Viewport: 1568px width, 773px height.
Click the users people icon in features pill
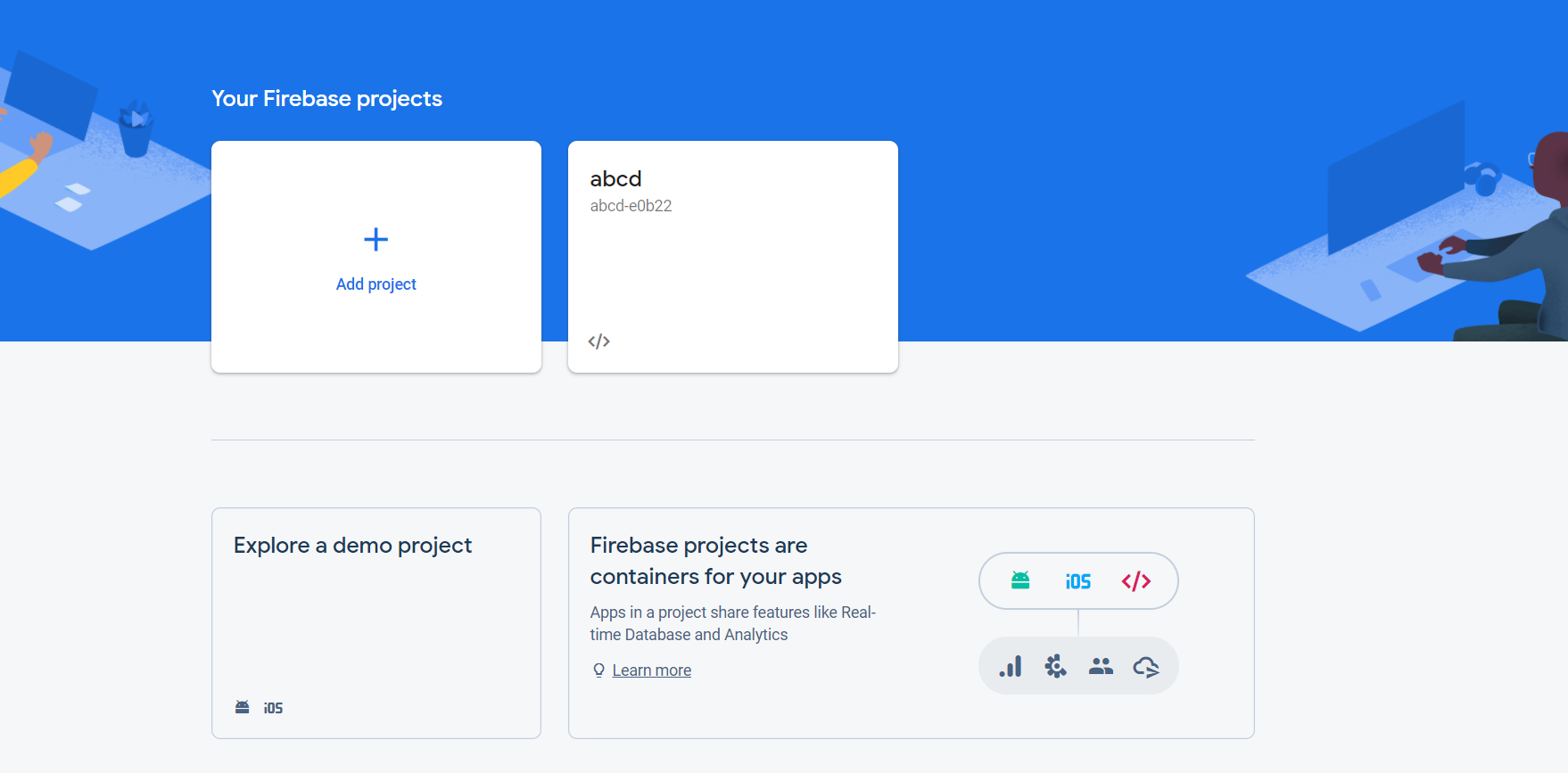1101,666
